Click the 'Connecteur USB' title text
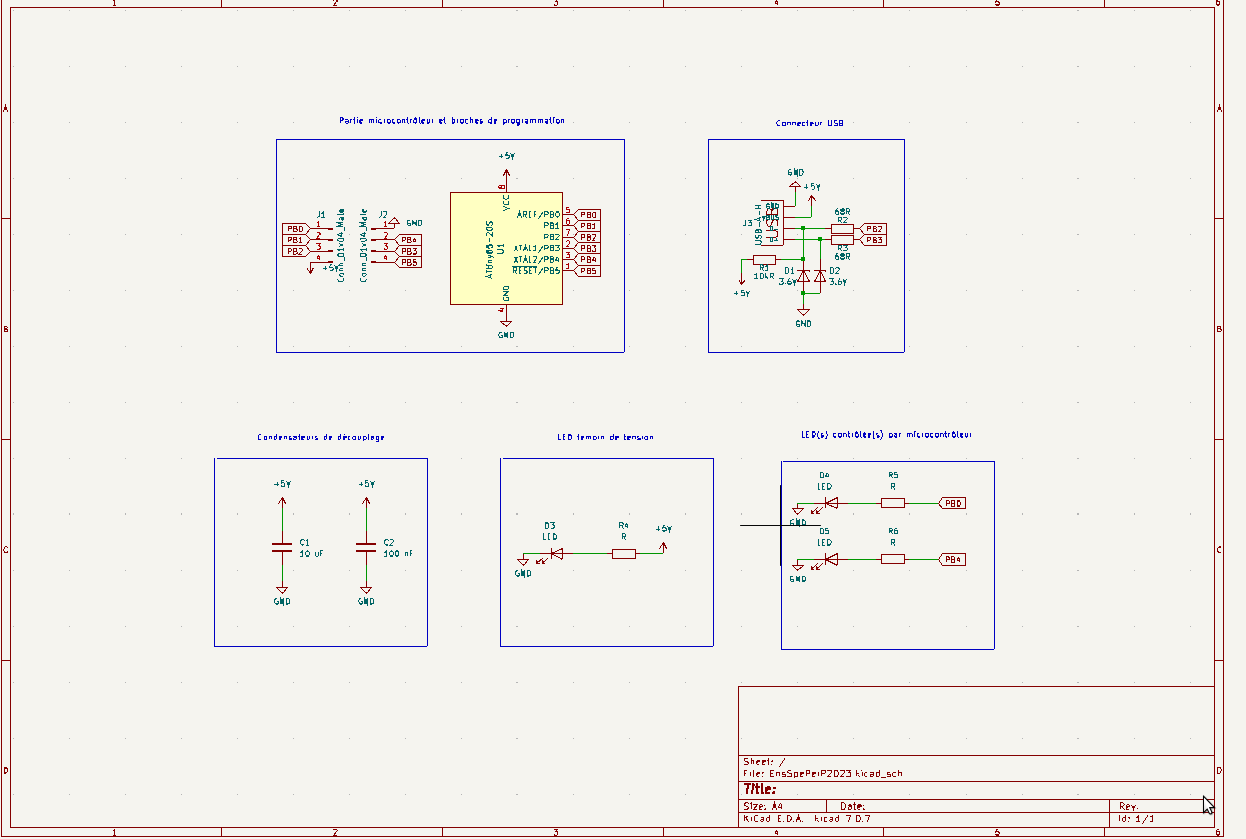 tap(809, 123)
